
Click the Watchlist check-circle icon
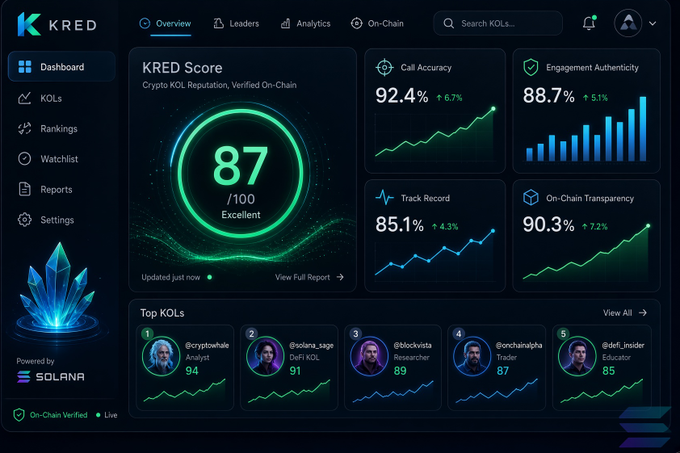point(24,159)
